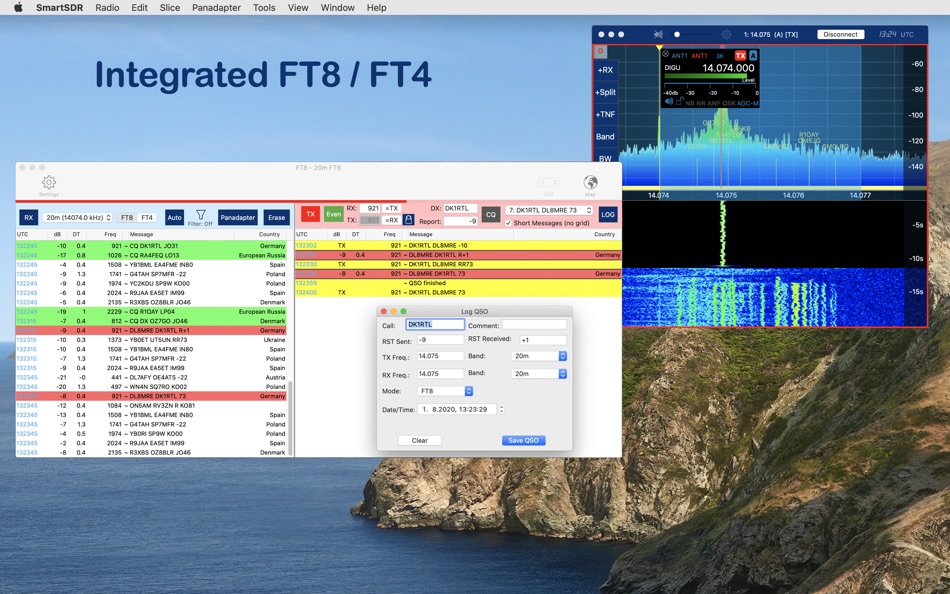
Task: Click the decoded messages list scrollbar
Action: coord(290,417)
